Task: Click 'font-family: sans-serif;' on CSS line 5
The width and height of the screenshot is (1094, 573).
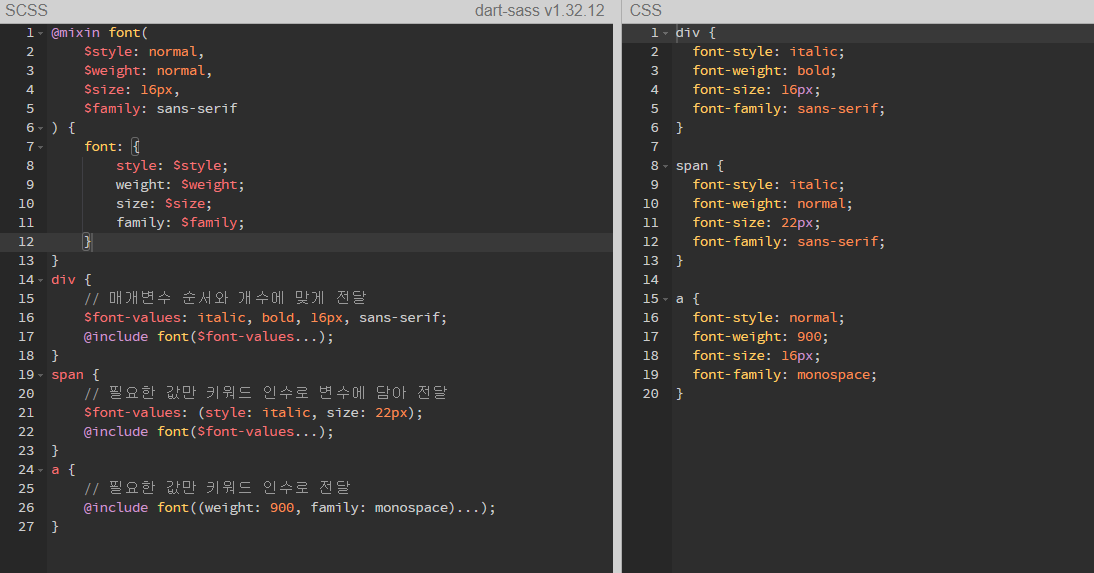Action: (x=788, y=109)
